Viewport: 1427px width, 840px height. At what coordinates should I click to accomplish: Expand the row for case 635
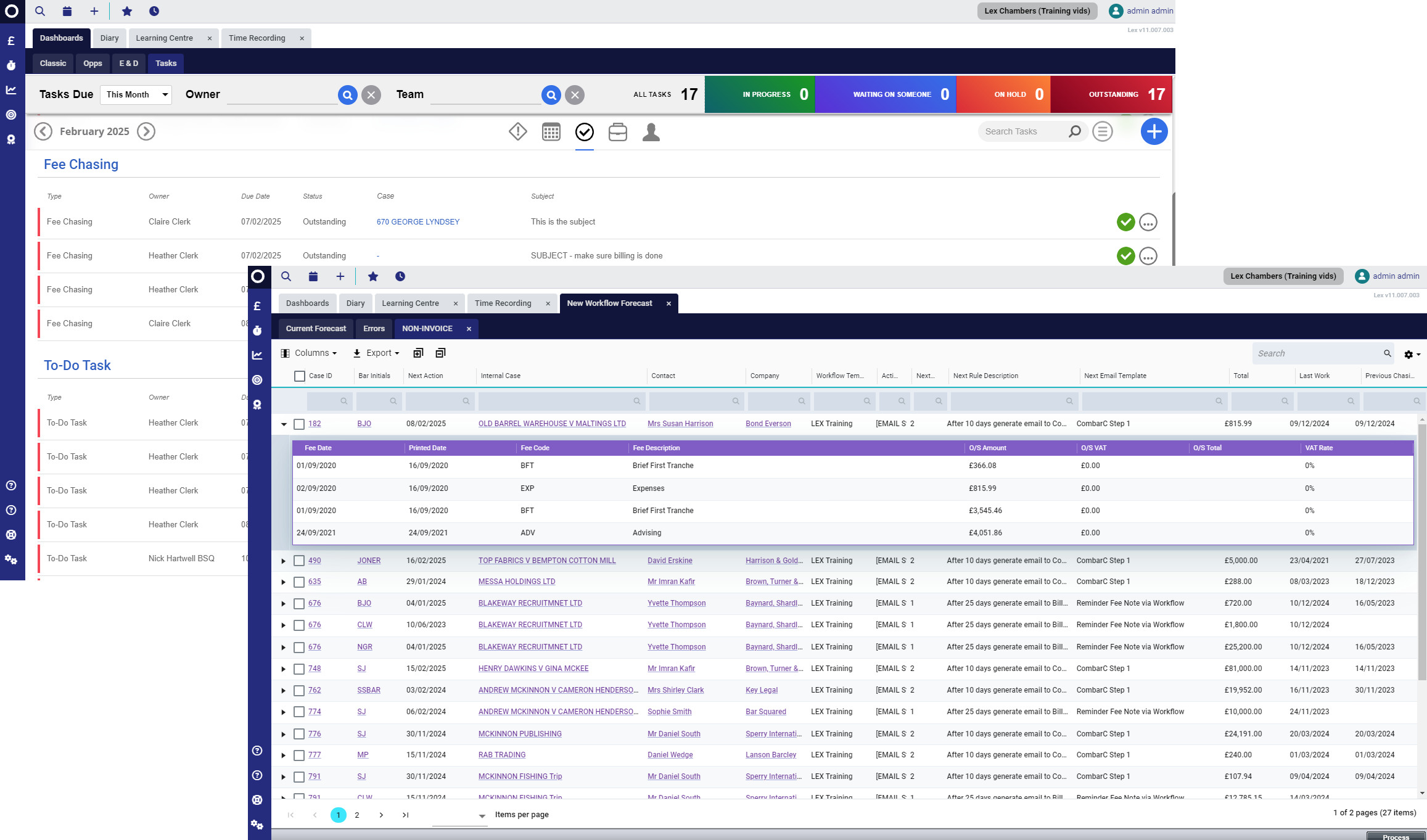tap(284, 582)
